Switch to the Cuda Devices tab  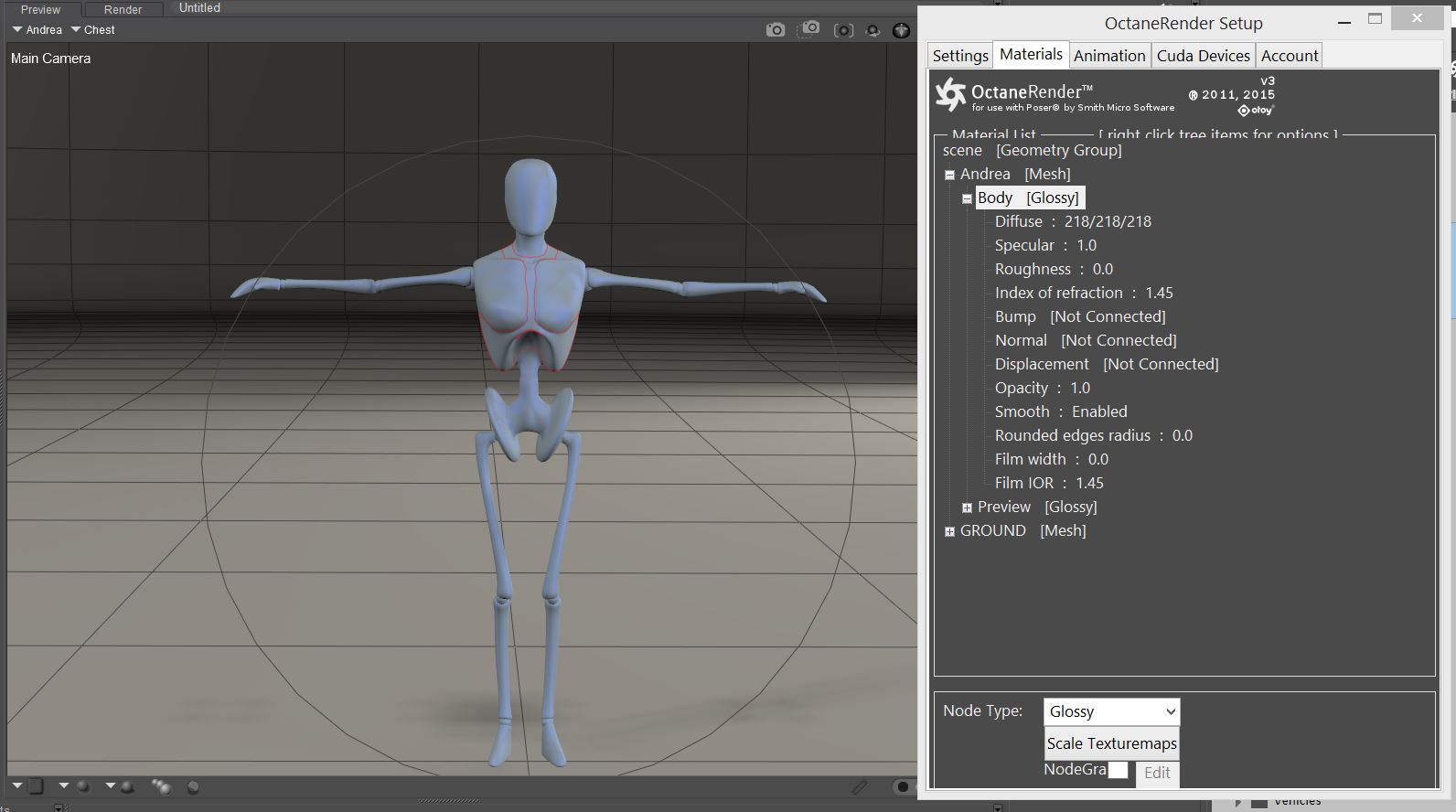pyautogui.click(x=1203, y=56)
